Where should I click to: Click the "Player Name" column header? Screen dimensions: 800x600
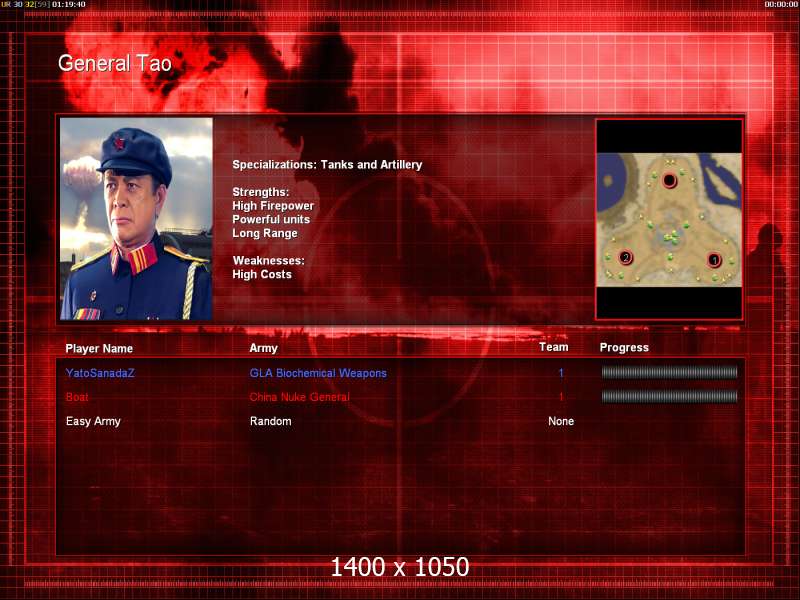click(99, 348)
